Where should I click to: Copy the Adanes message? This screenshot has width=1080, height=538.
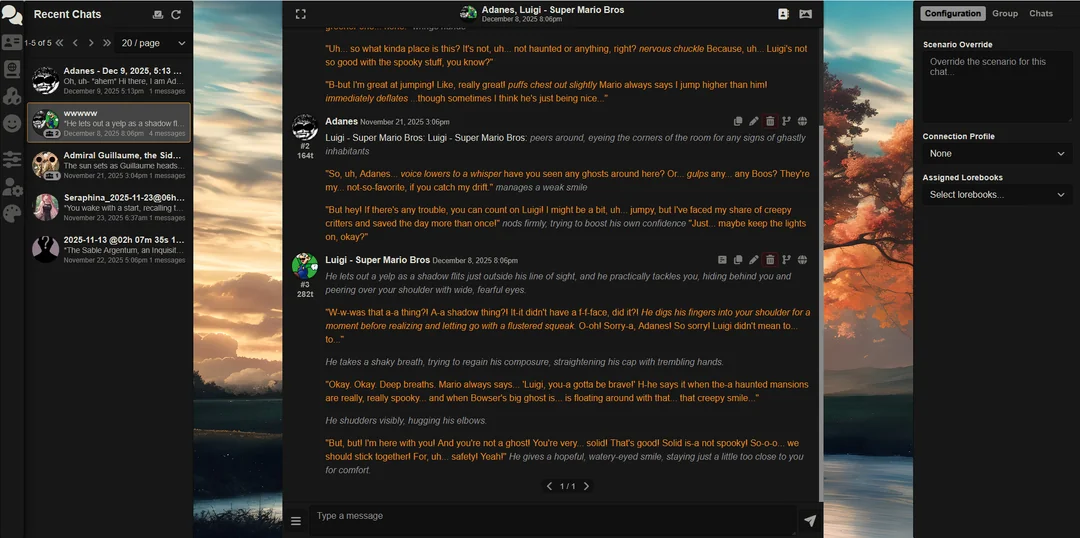coord(738,121)
